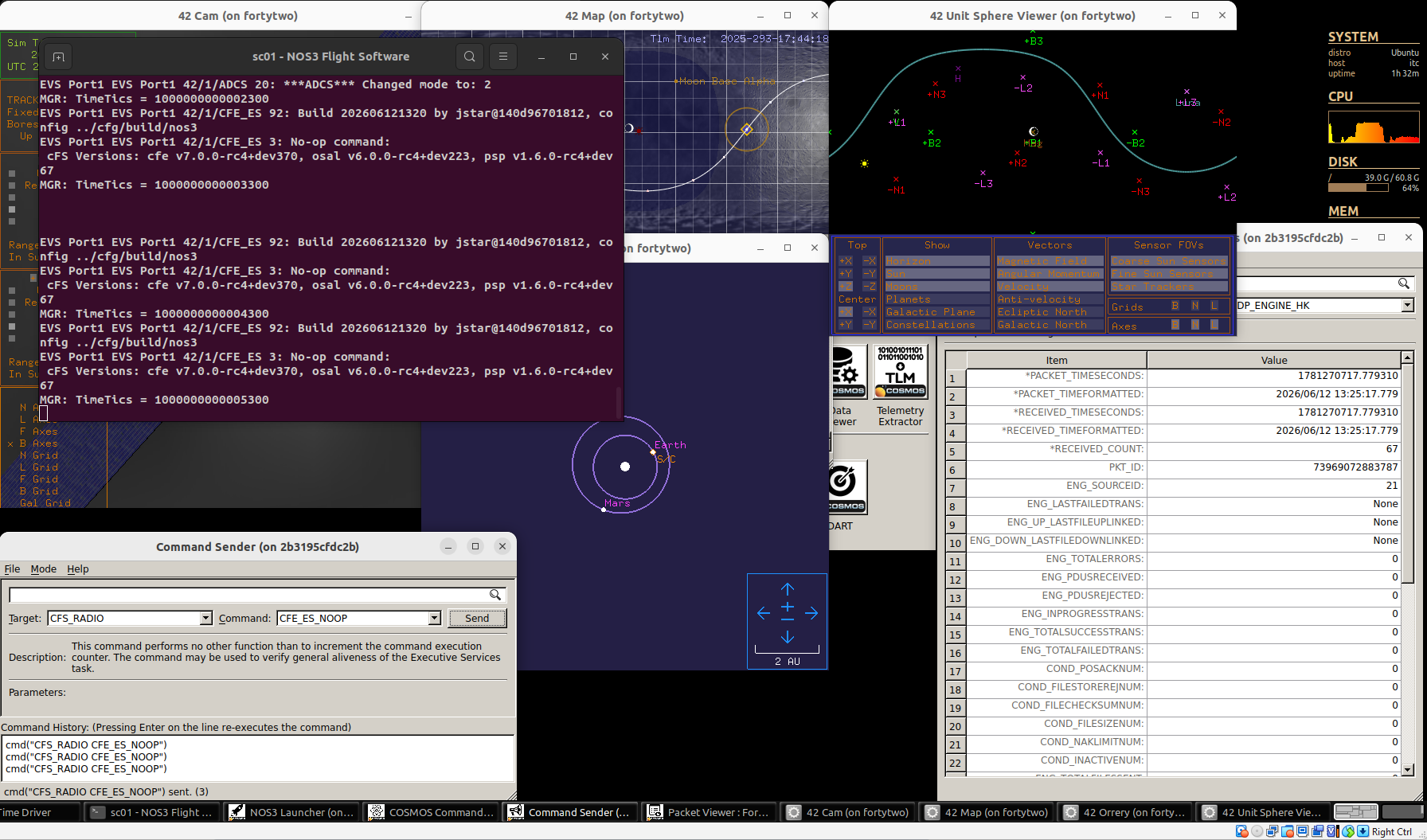
Task: Toggle Coarse Sun Sensors FOV
Action: pyautogui.click(x=1169, y=261)
